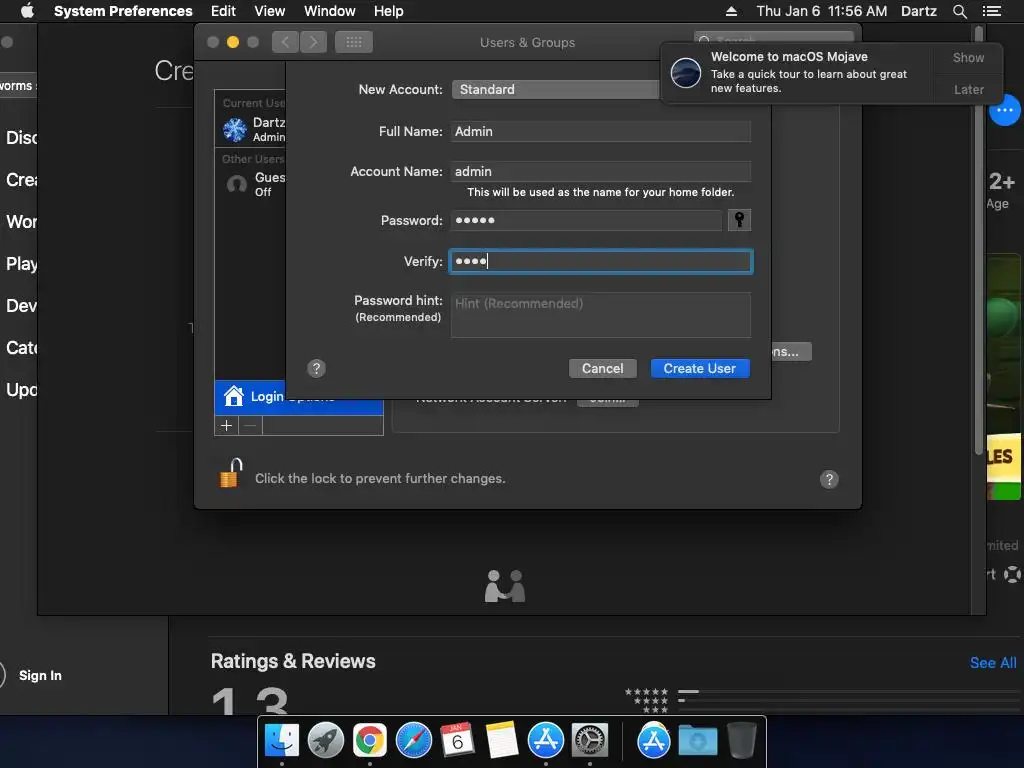The image size is (1024, 768).
Task: Click Show on the Mojave notification
Action: 968,57
